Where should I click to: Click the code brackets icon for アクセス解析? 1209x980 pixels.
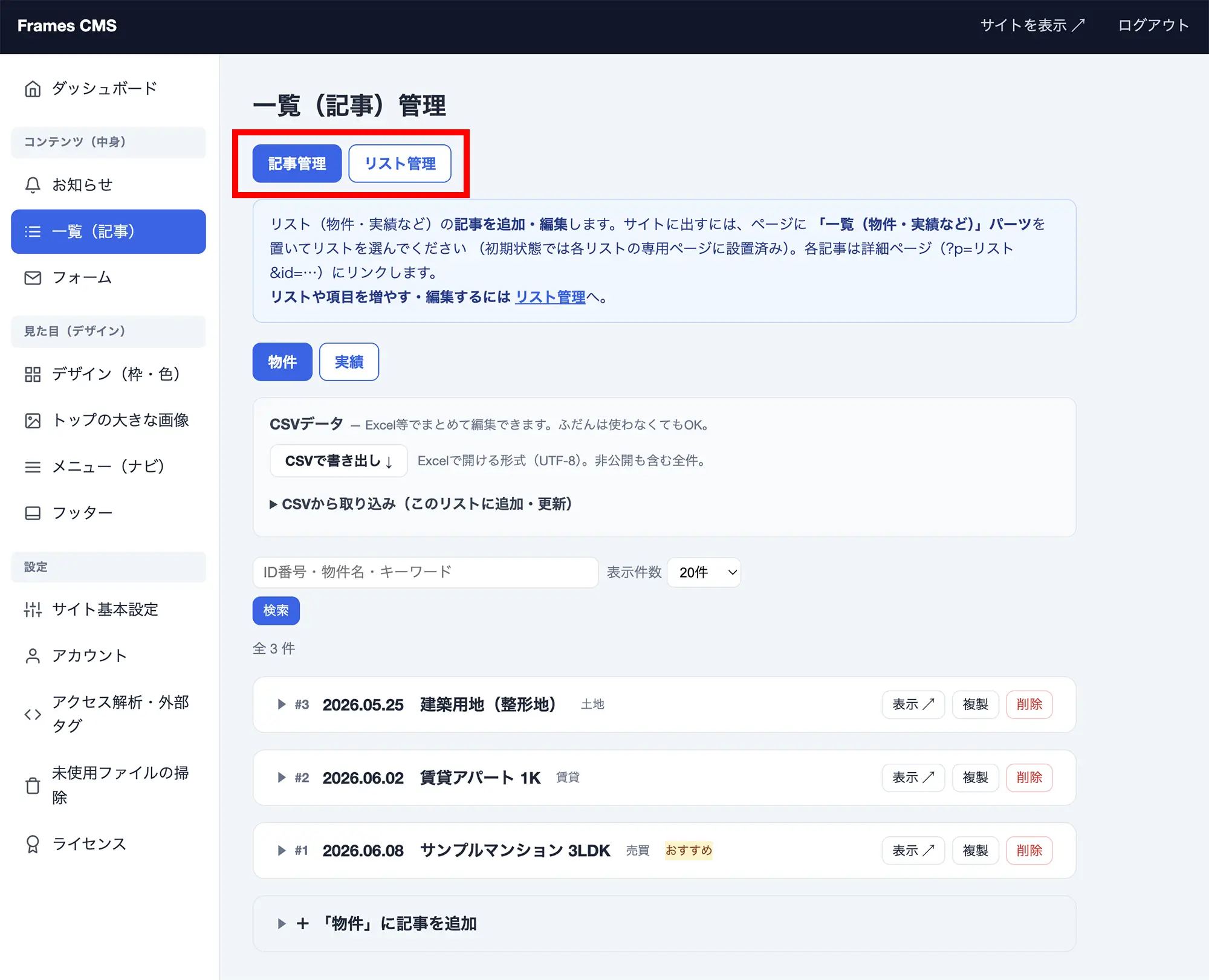[33, 714]
